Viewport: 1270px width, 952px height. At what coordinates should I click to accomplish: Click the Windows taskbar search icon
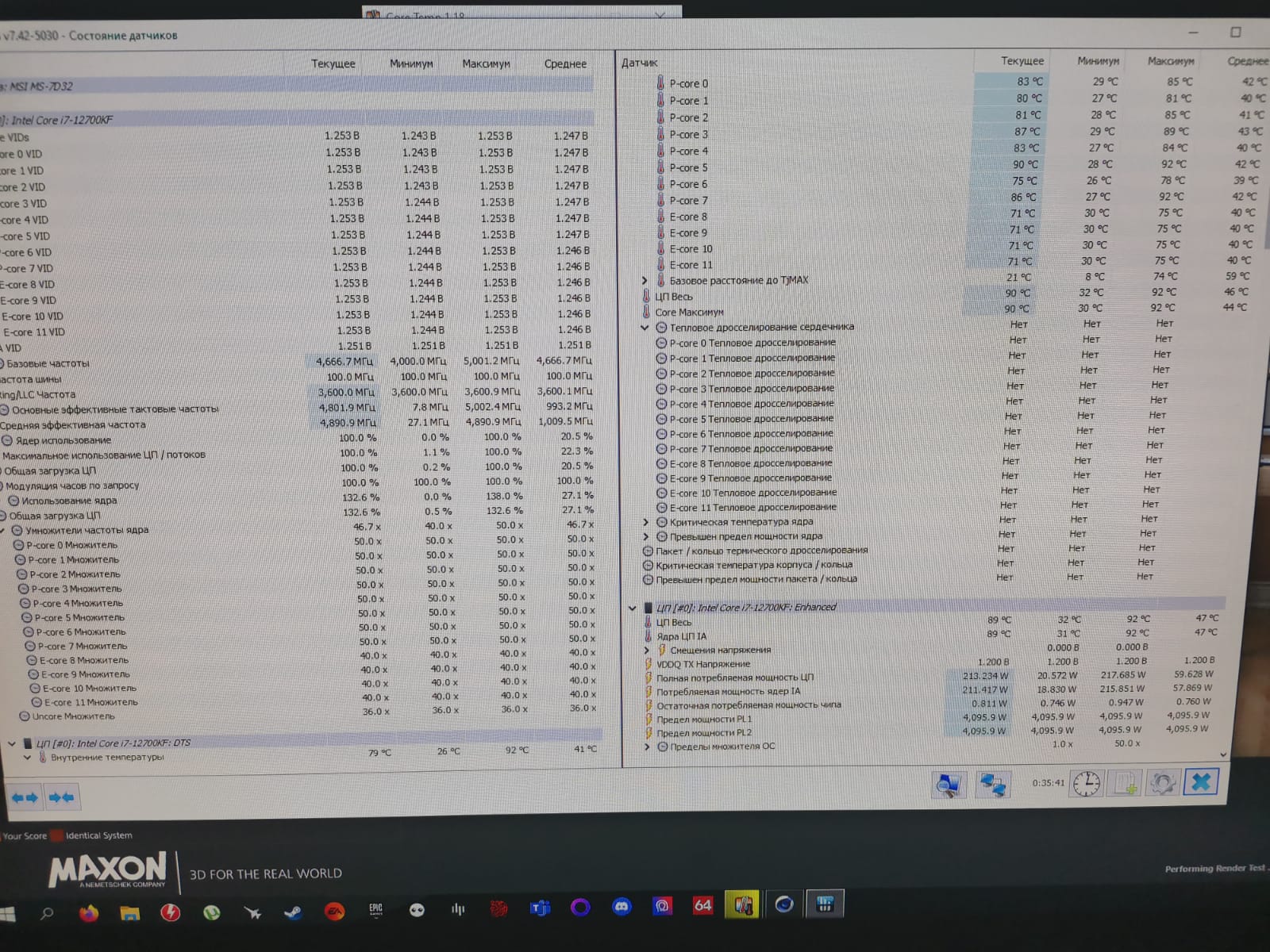47,913
